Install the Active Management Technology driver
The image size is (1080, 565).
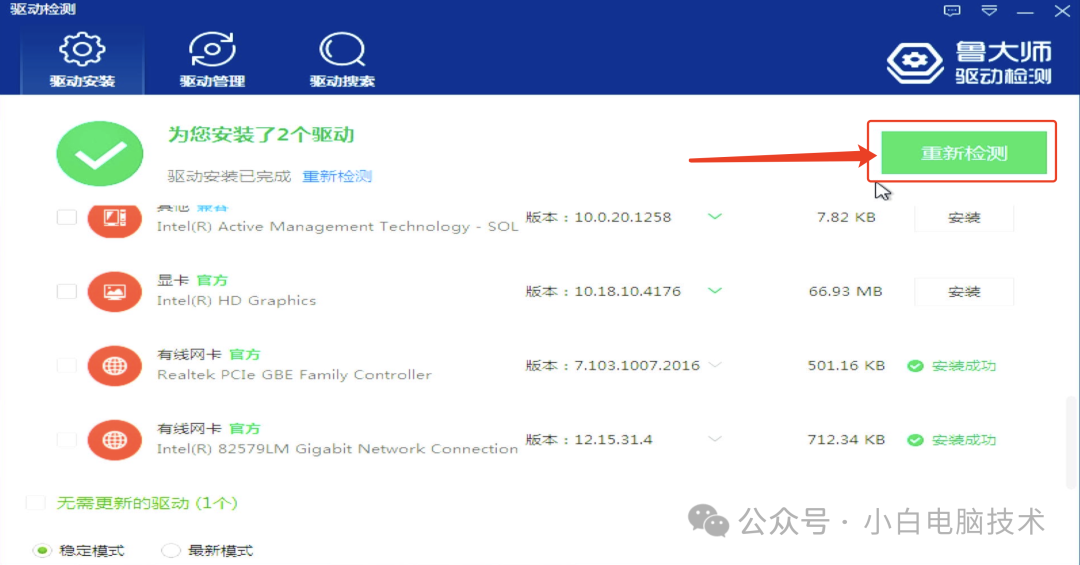964,218
